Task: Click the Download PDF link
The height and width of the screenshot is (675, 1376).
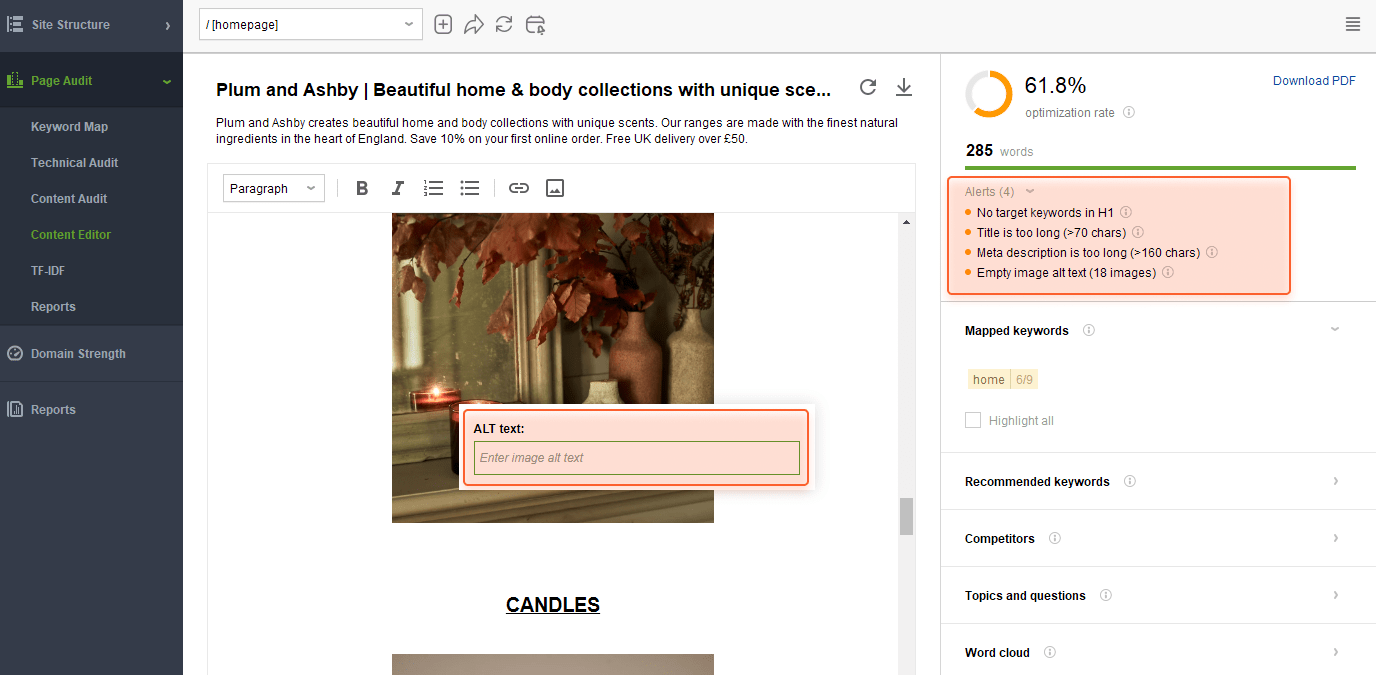Action: point(1314,81)
